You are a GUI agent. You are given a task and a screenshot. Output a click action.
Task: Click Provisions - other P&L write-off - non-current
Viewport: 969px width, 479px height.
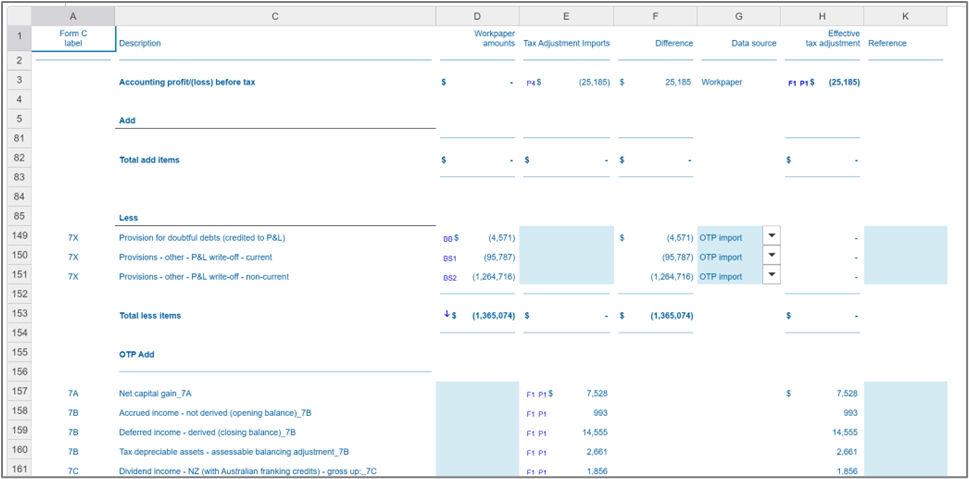pos(204,277)
